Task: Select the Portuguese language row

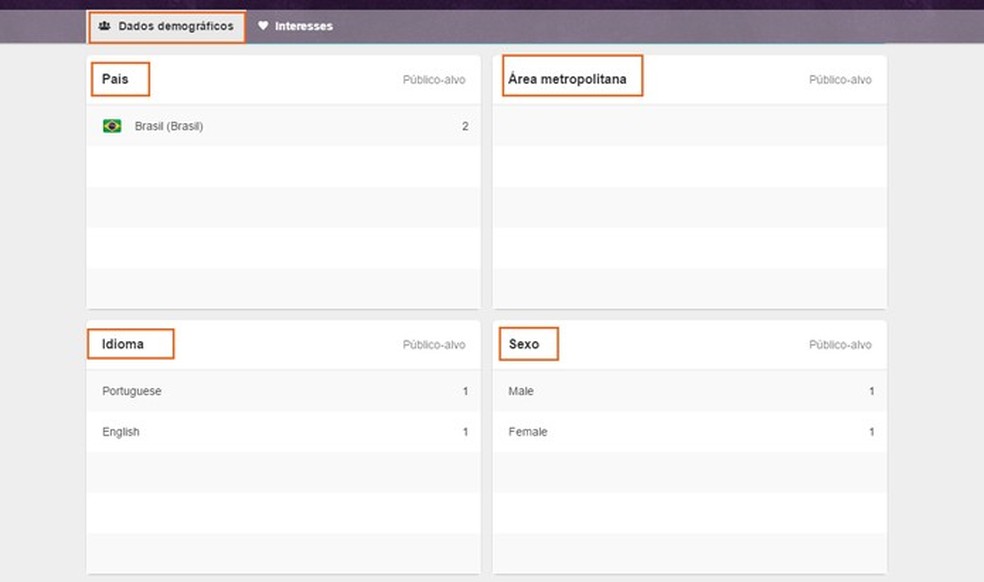Action: pos(132,391)
